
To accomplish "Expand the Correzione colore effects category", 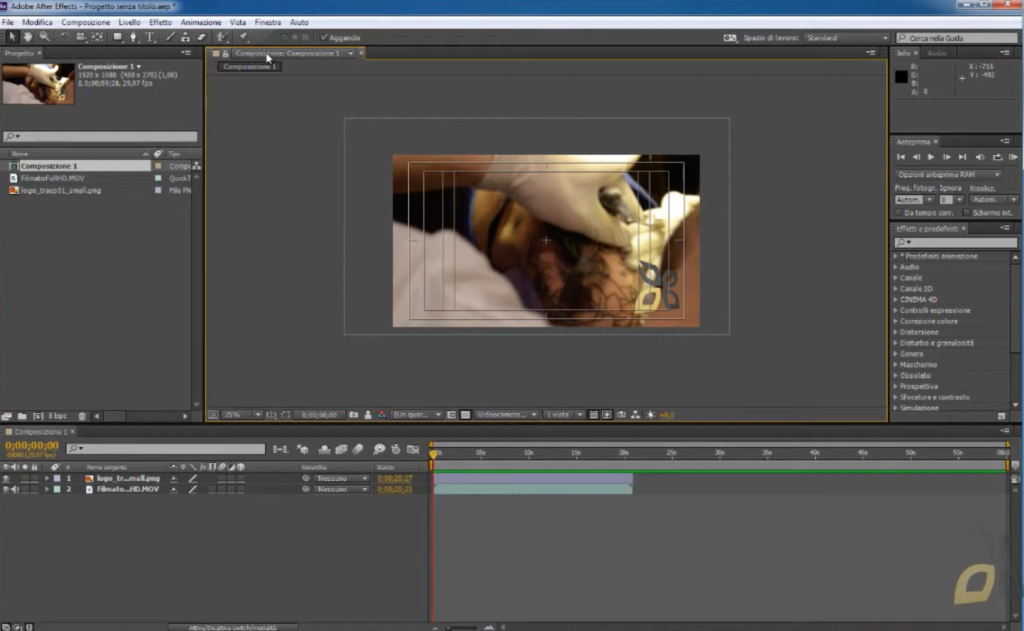I will [x=895, y=321].
